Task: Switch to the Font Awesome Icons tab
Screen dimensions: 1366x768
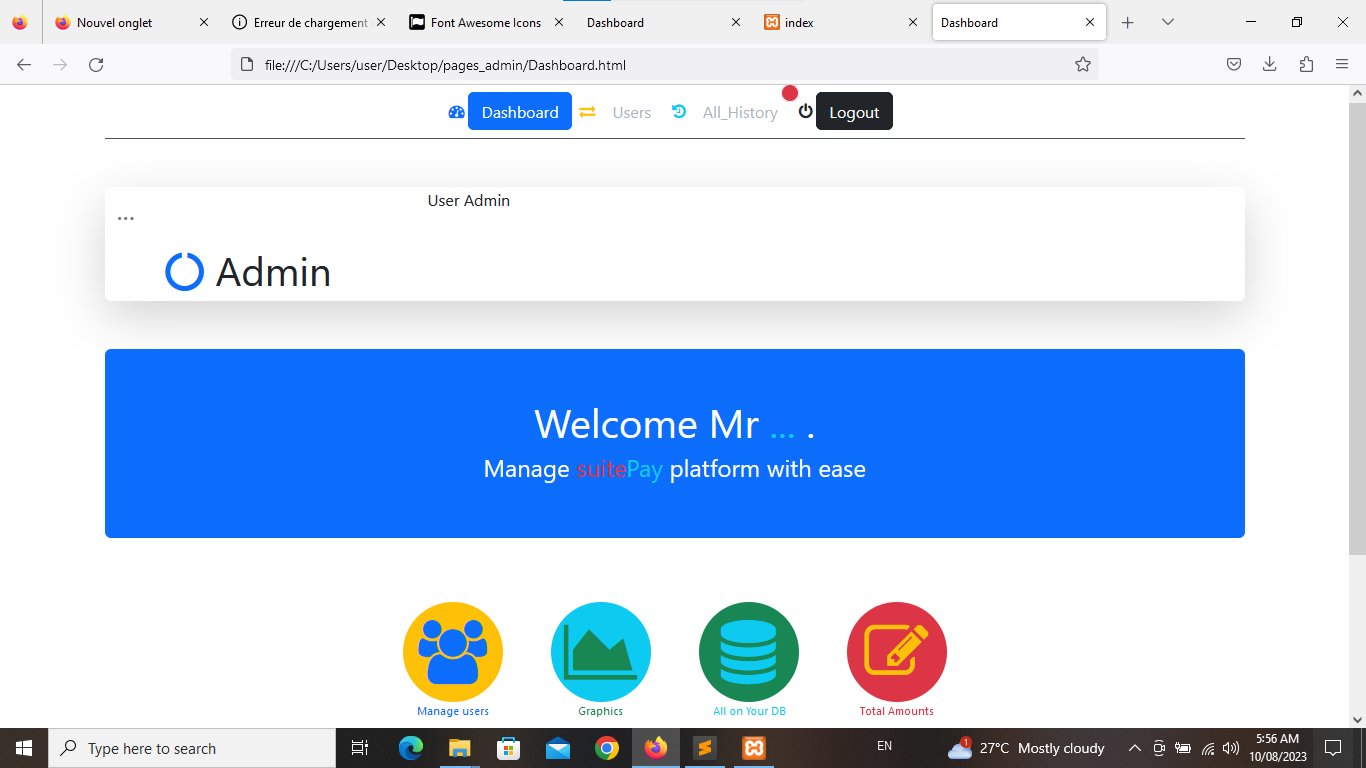Action: [x=486, y=22]
